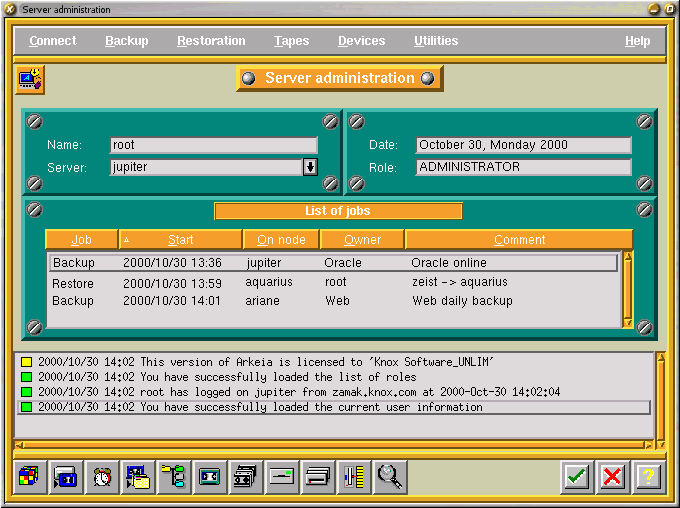Click the 'Web daily backup' comment cell
The image size is (680, 508).
click(462, 301)
